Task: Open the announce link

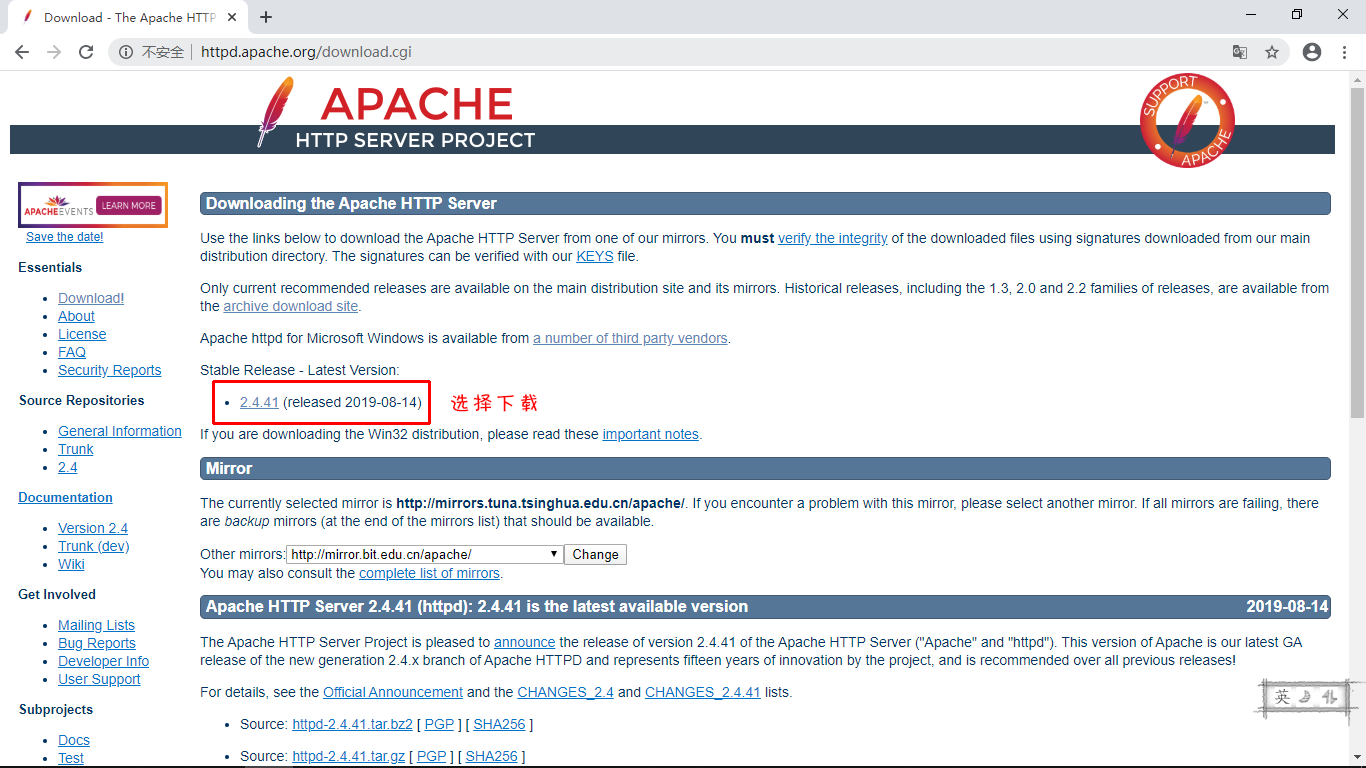Action: [x=524, y=642]
